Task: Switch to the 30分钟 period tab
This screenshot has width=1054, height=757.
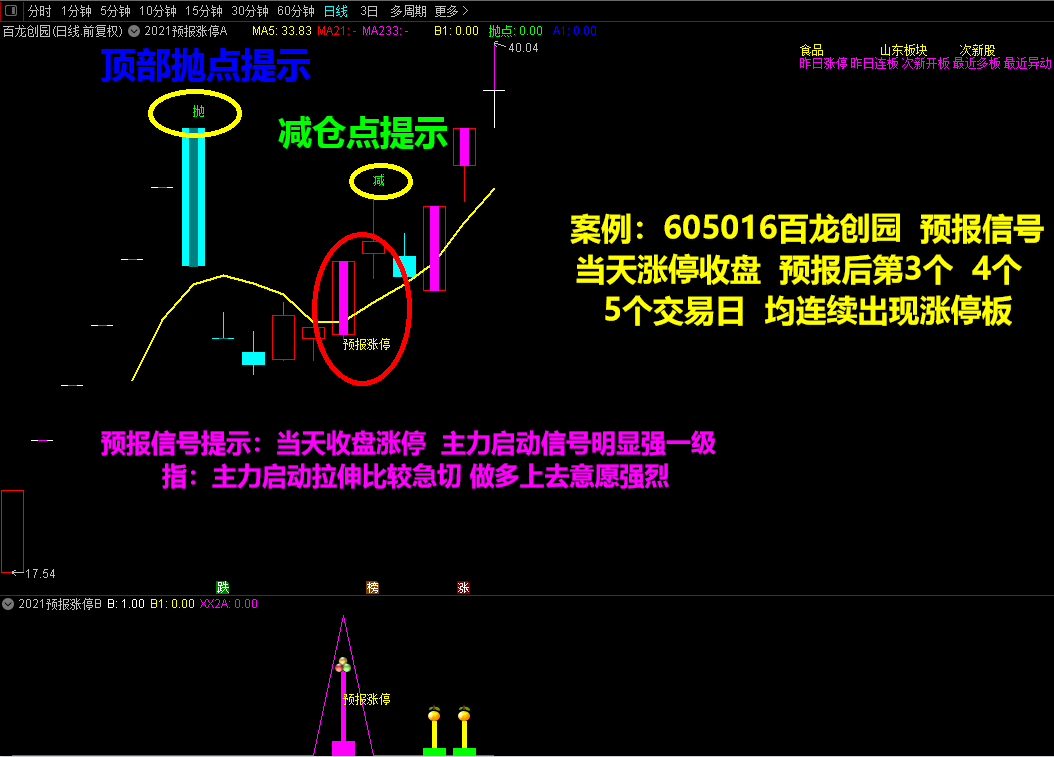Action: coord(249,11)
